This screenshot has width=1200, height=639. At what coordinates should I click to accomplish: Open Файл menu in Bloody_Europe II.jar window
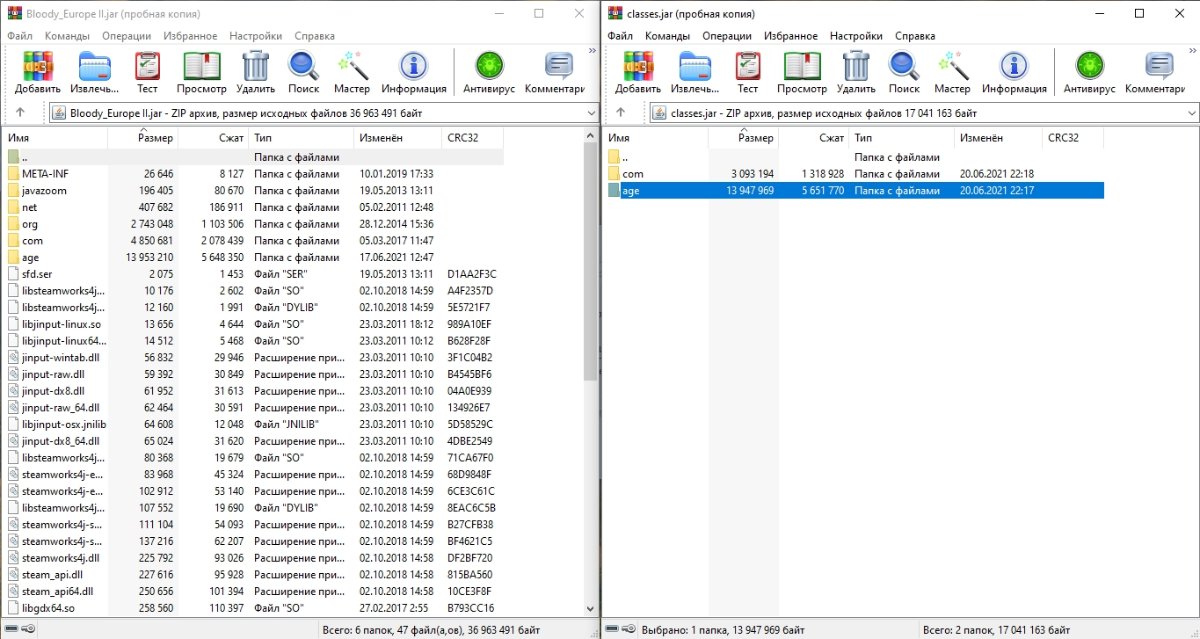click(x=20, y=35)
